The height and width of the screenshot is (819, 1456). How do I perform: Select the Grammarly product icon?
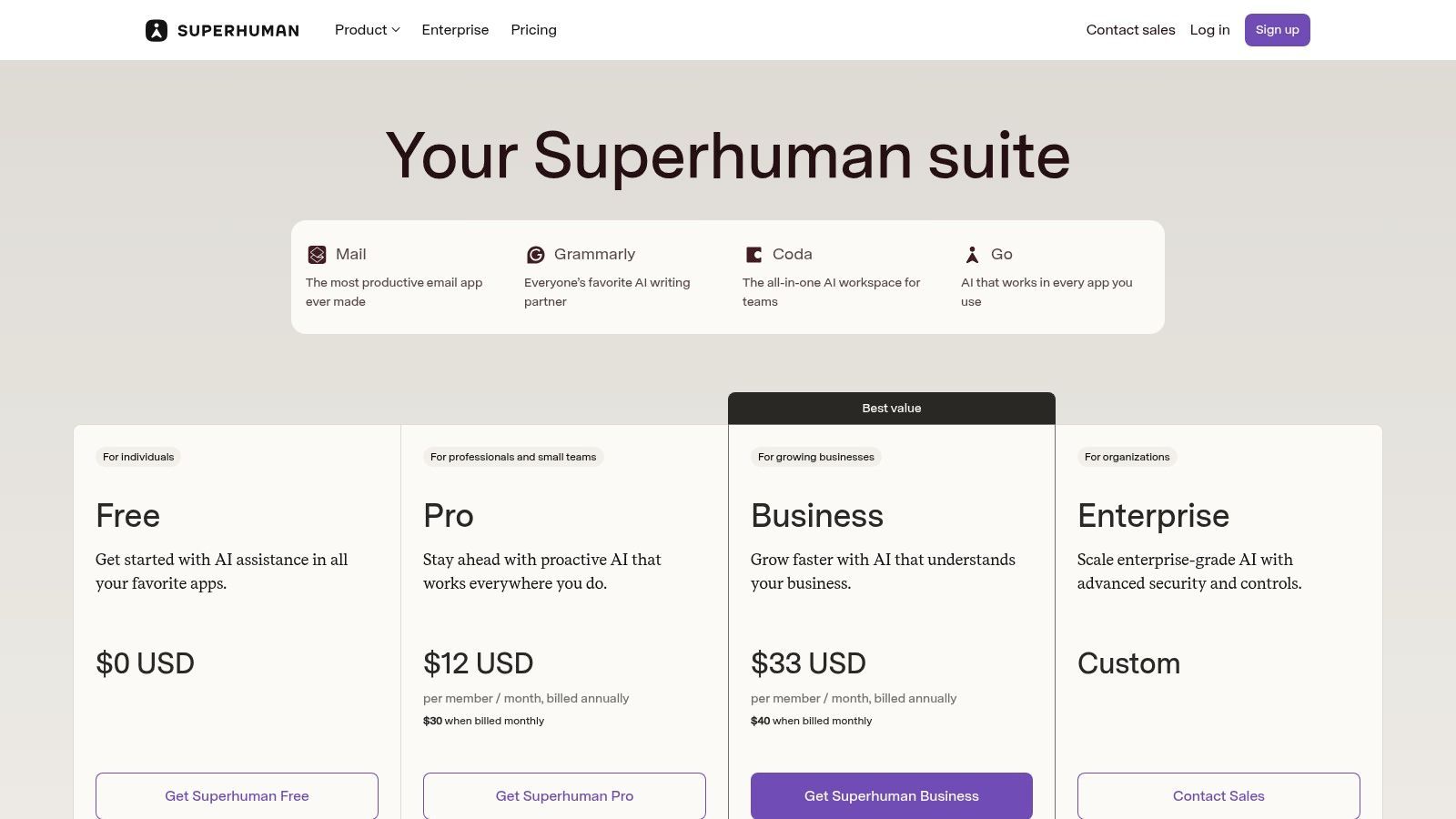click(x=535, y=254)
